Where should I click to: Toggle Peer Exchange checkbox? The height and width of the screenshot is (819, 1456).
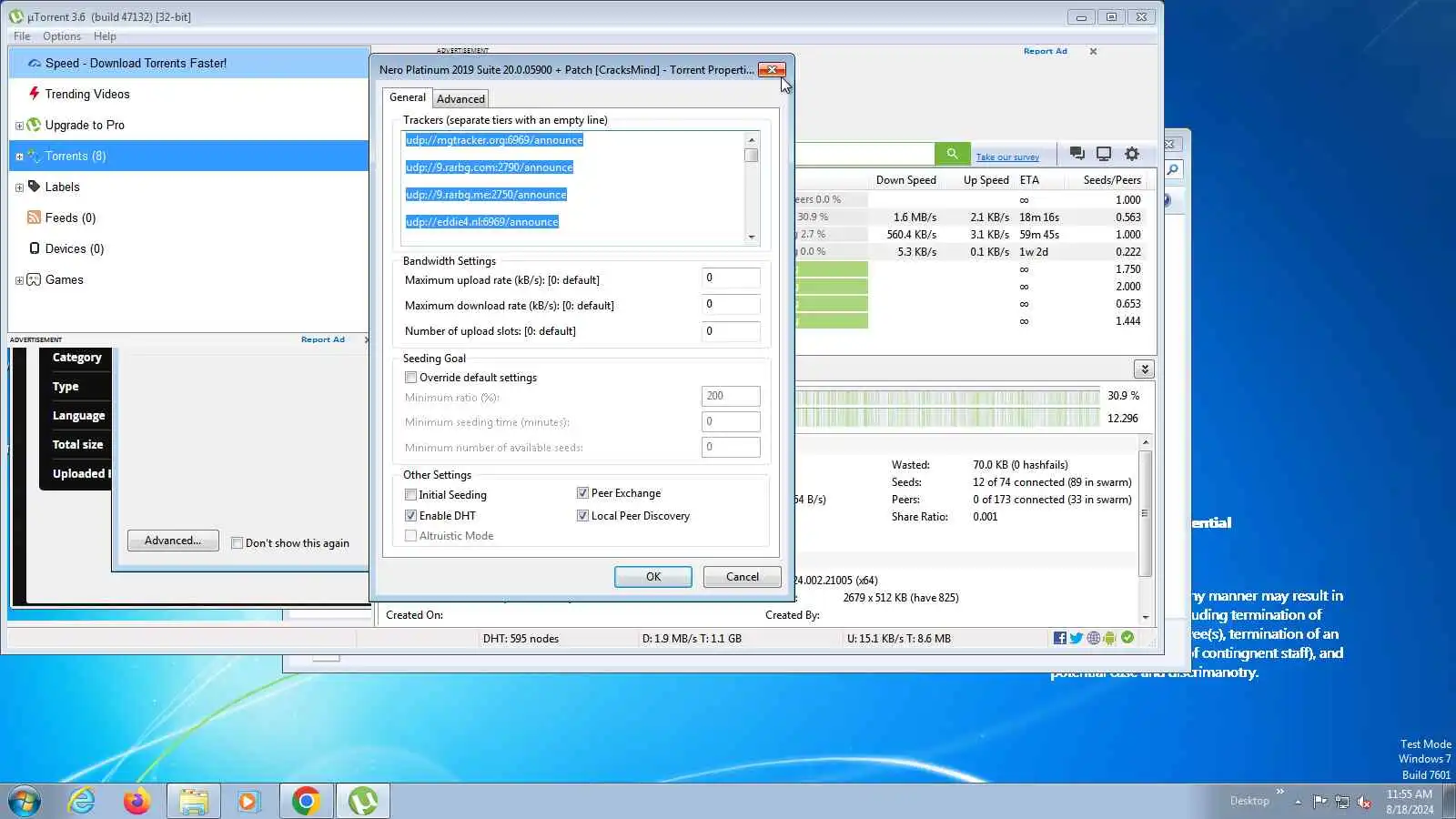coord(582,493)
